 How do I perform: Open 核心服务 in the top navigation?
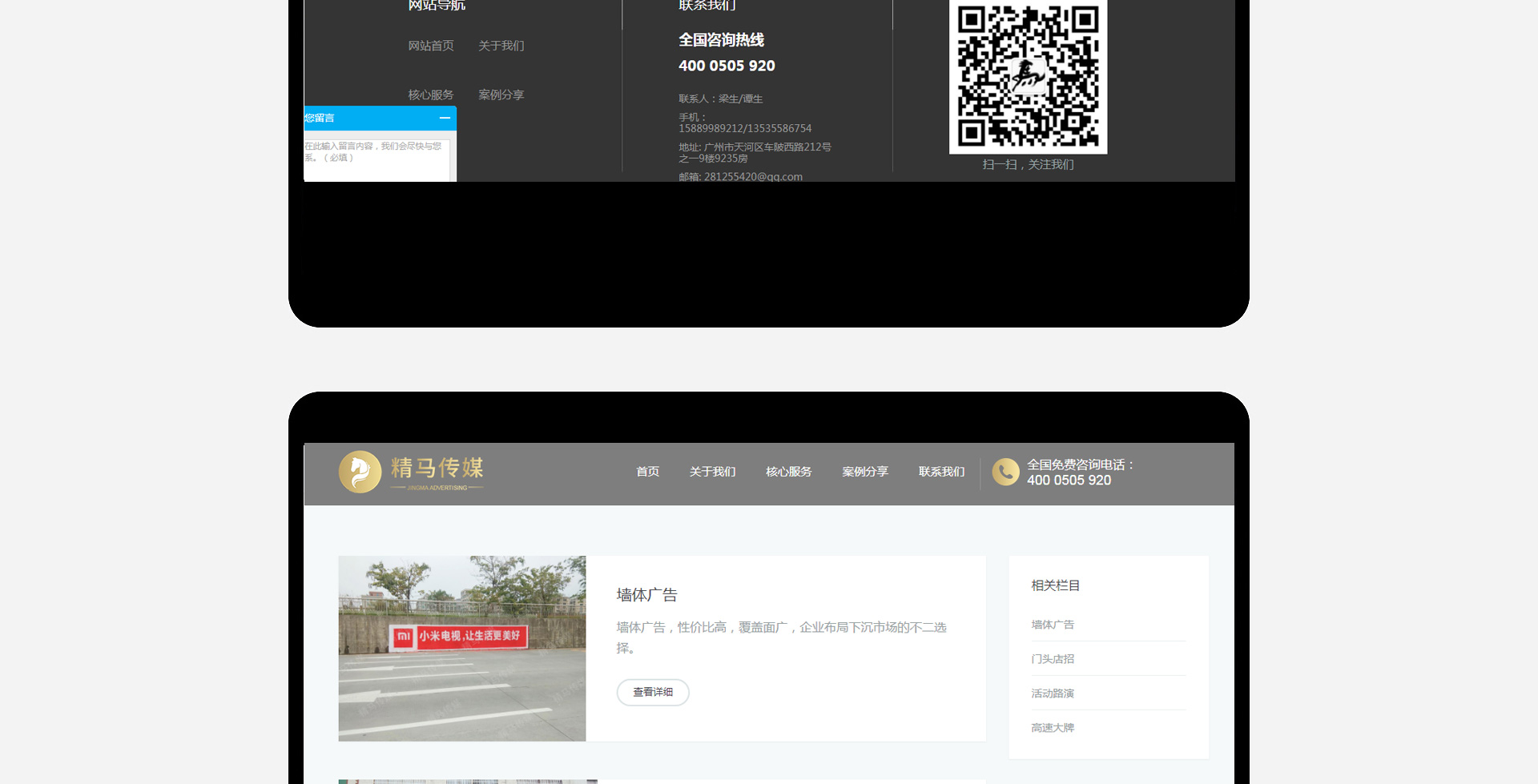pos(788,472)
